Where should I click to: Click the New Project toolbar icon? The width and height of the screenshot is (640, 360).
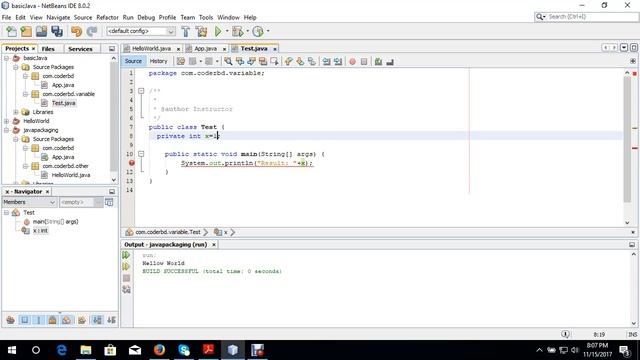tap(26, 31)
